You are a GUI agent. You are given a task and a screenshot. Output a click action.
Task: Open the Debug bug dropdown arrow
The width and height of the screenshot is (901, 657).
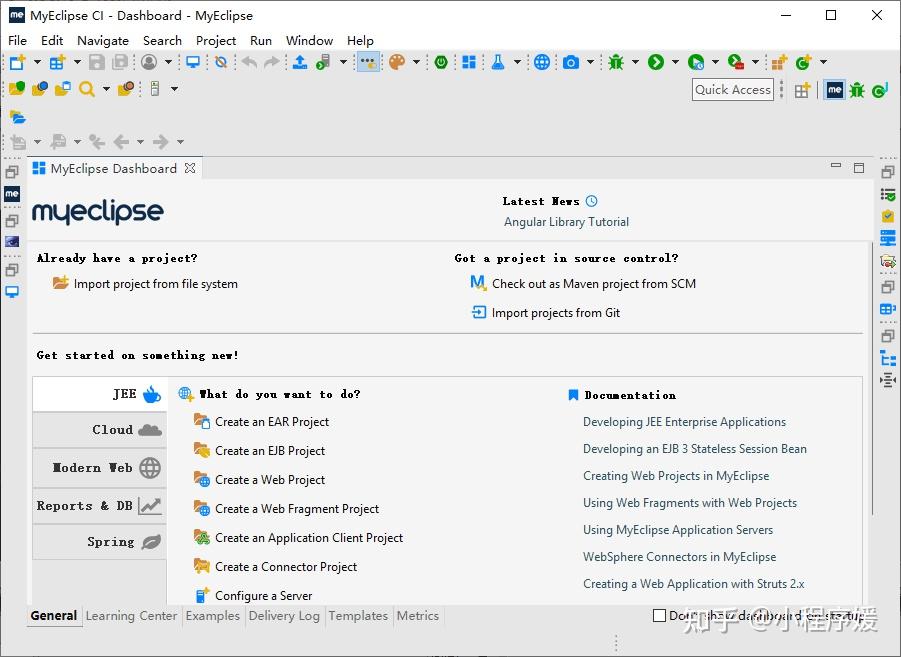coord(635,62)
